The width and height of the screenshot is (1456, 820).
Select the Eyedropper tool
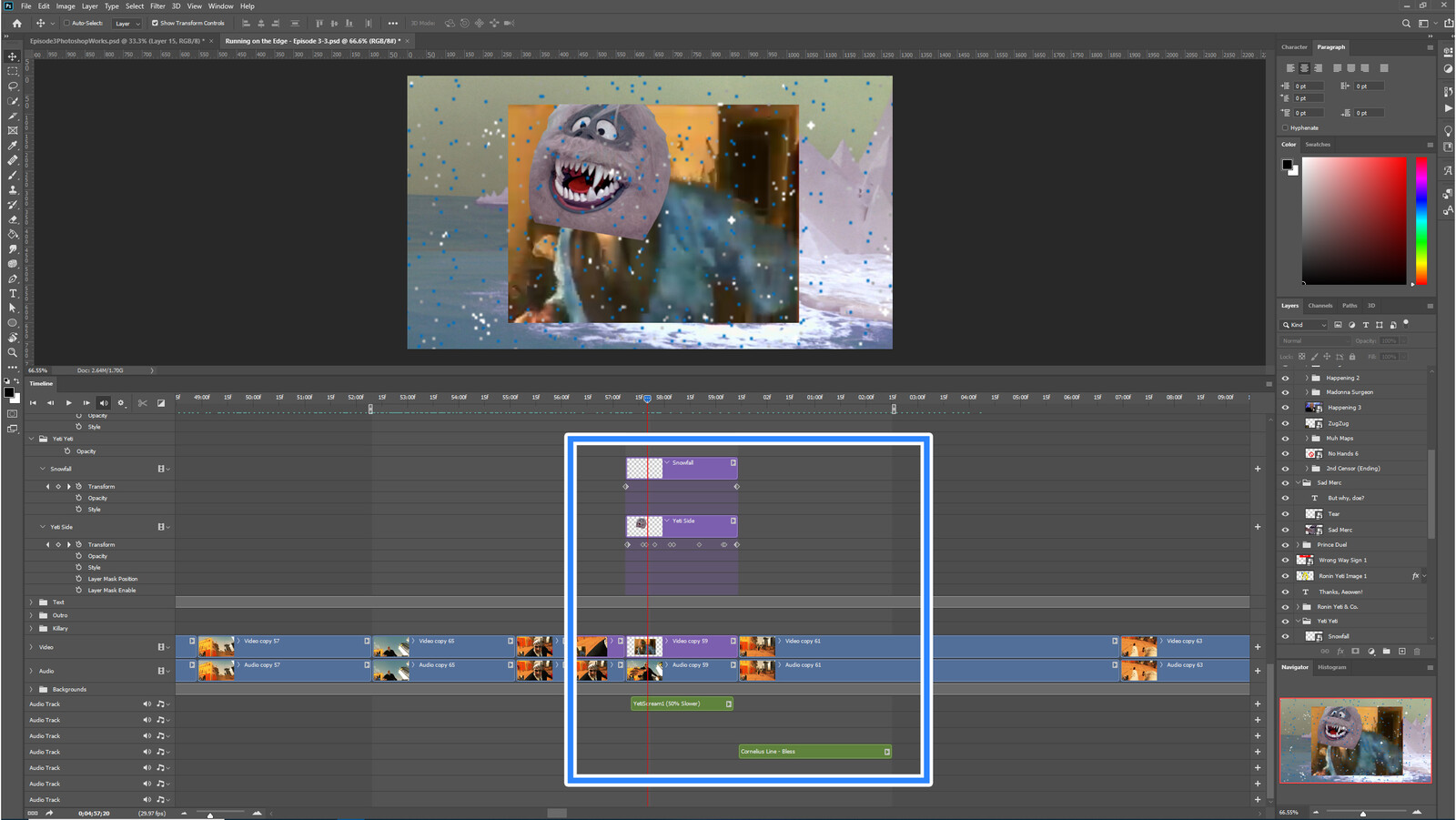pos(13,145)
